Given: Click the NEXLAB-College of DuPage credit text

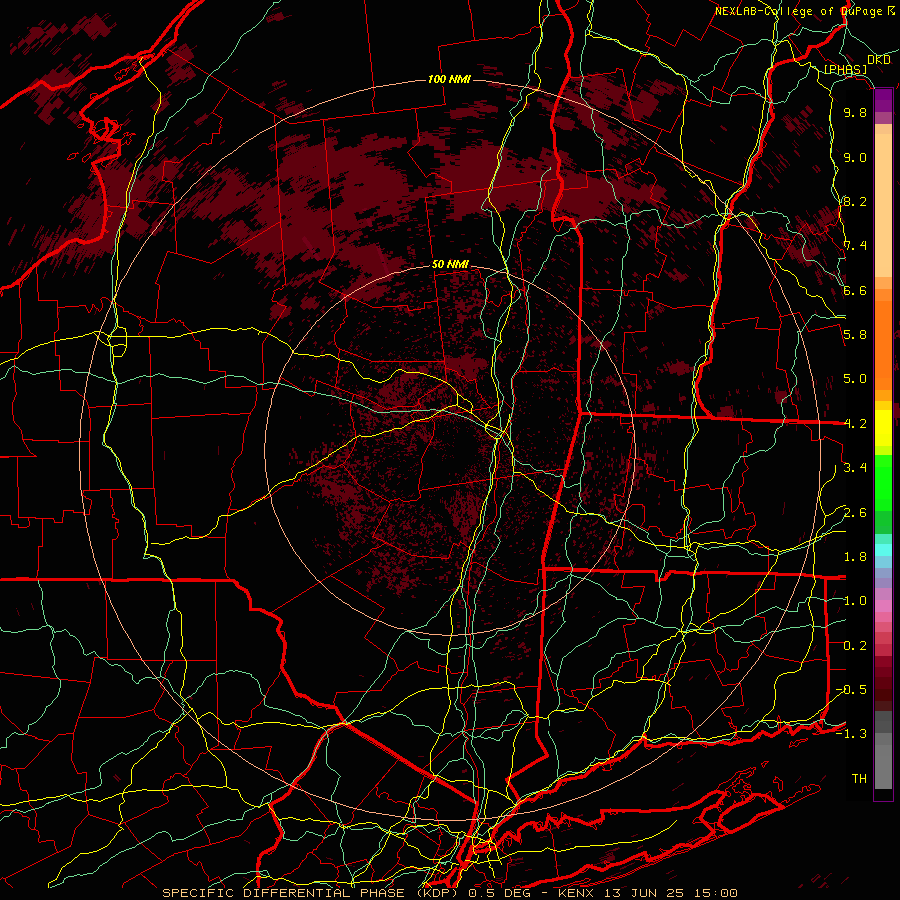Looking at the screenshot, I should pyautogui.click(x=798, y=11).
